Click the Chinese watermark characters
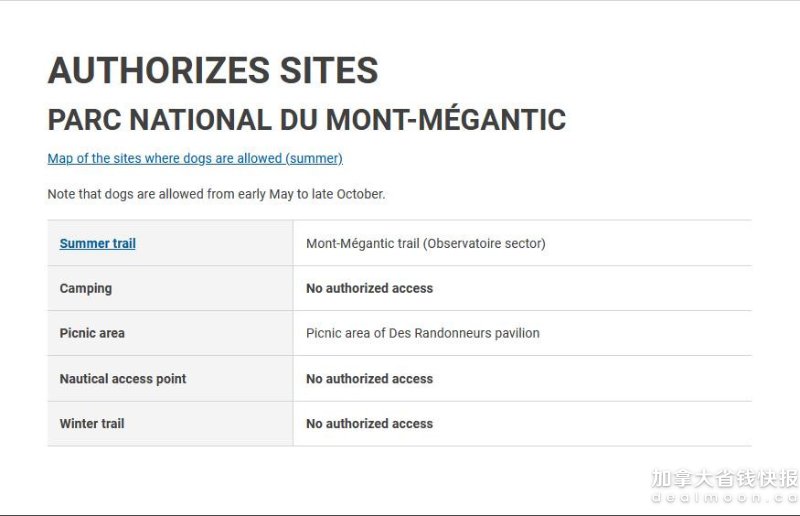Screen dimensions: 800x516 pyautogui.click(x=725, y=479)
